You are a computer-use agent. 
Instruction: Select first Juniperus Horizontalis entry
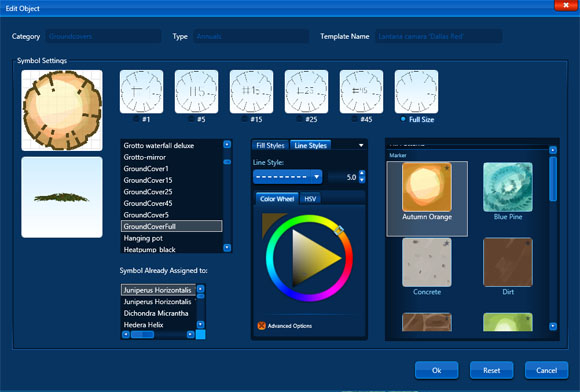(158, 290)
